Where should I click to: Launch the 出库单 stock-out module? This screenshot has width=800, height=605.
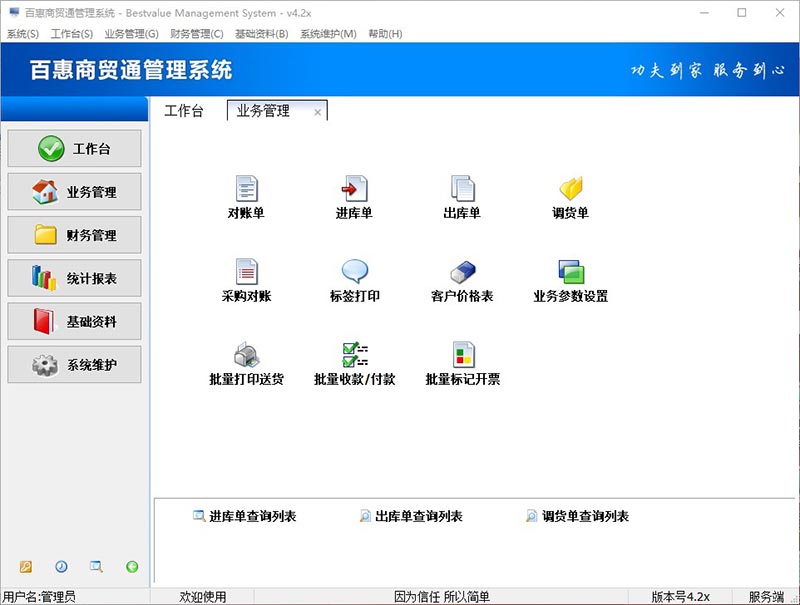[x=462, y=189]
